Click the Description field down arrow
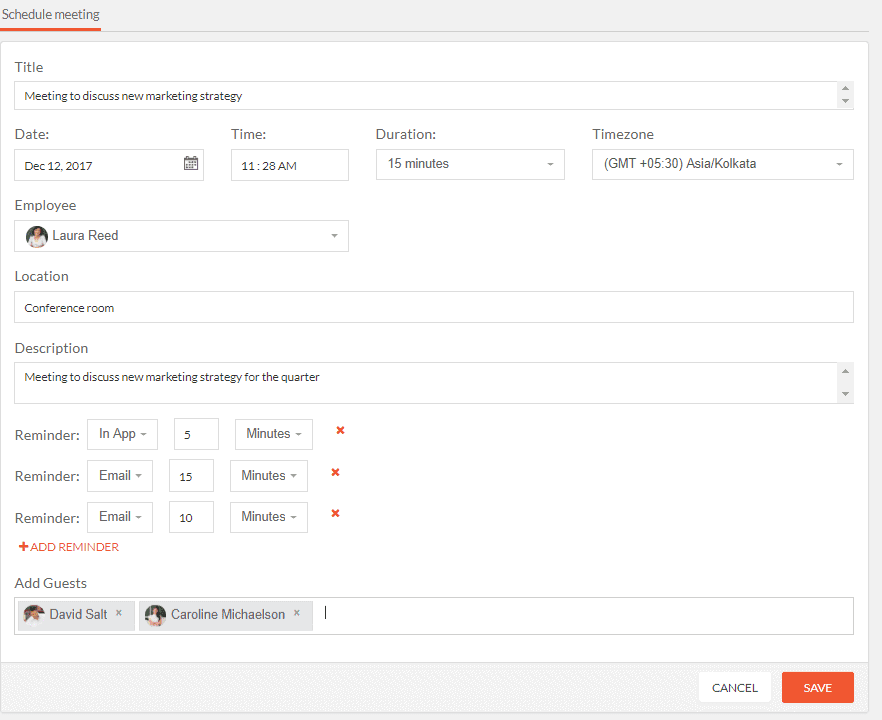 [x=845, y=394]
